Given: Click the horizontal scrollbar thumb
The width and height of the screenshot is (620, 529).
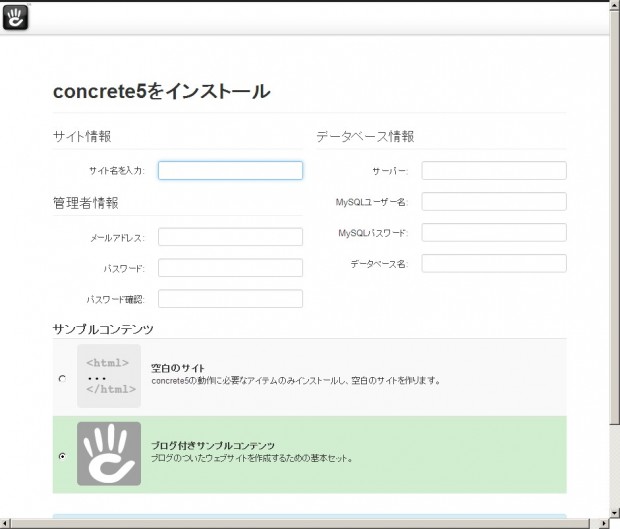Looking at the screenshot, I should click(300, 524).
